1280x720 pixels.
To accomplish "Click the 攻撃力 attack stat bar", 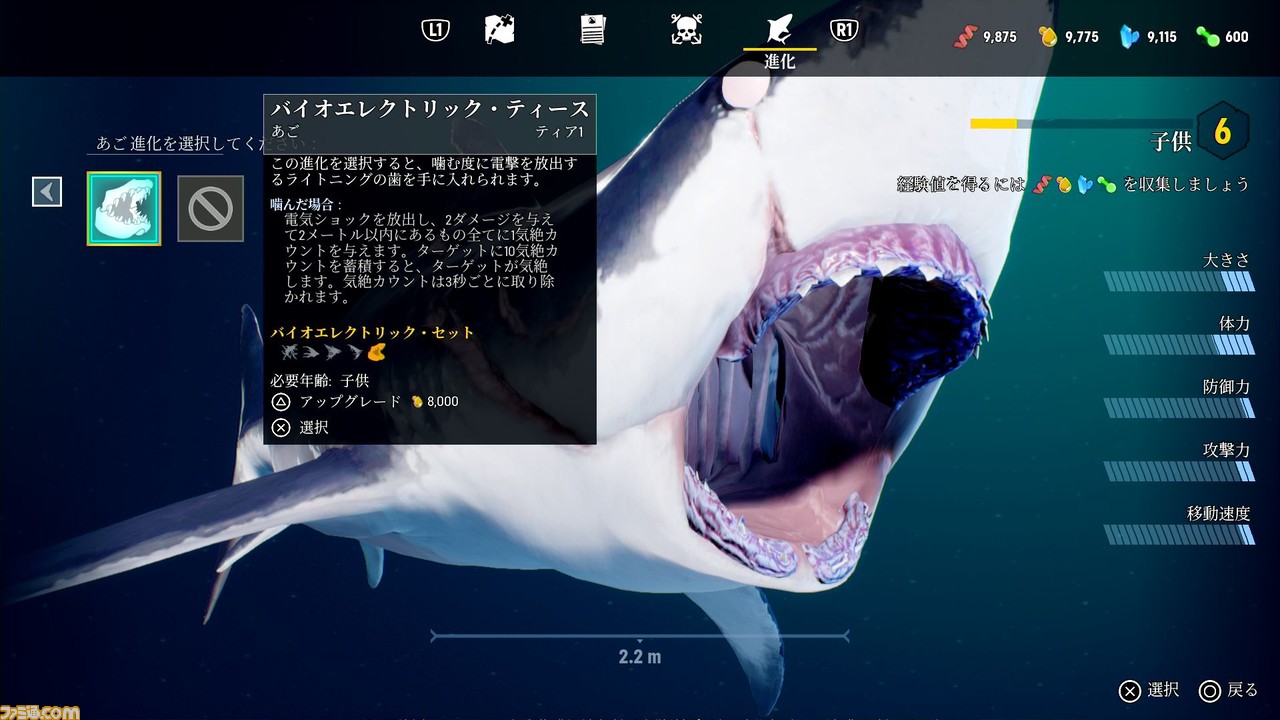I will 1179,471.
